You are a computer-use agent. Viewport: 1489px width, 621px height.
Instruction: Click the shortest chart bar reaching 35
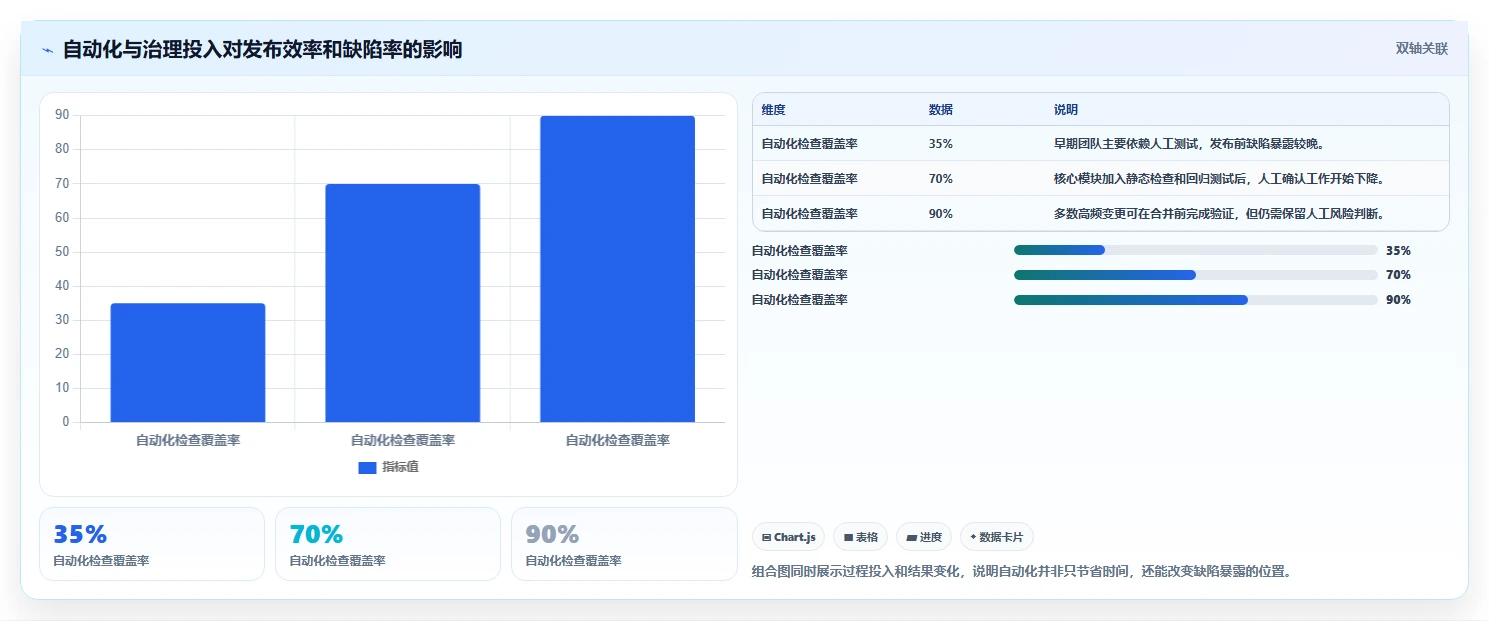pyautogui.click(x=188, y=362)
